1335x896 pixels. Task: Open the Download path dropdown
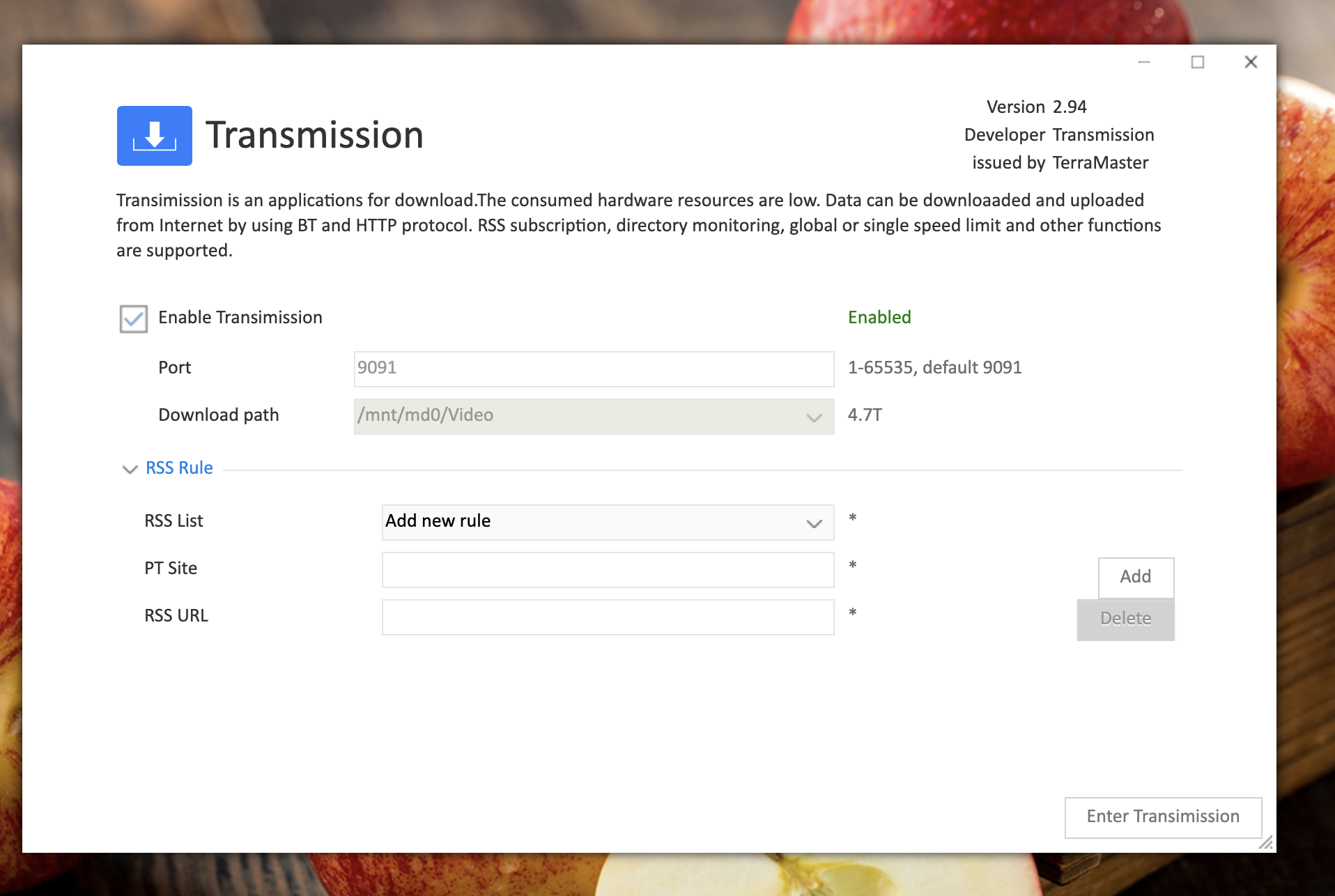812,417
